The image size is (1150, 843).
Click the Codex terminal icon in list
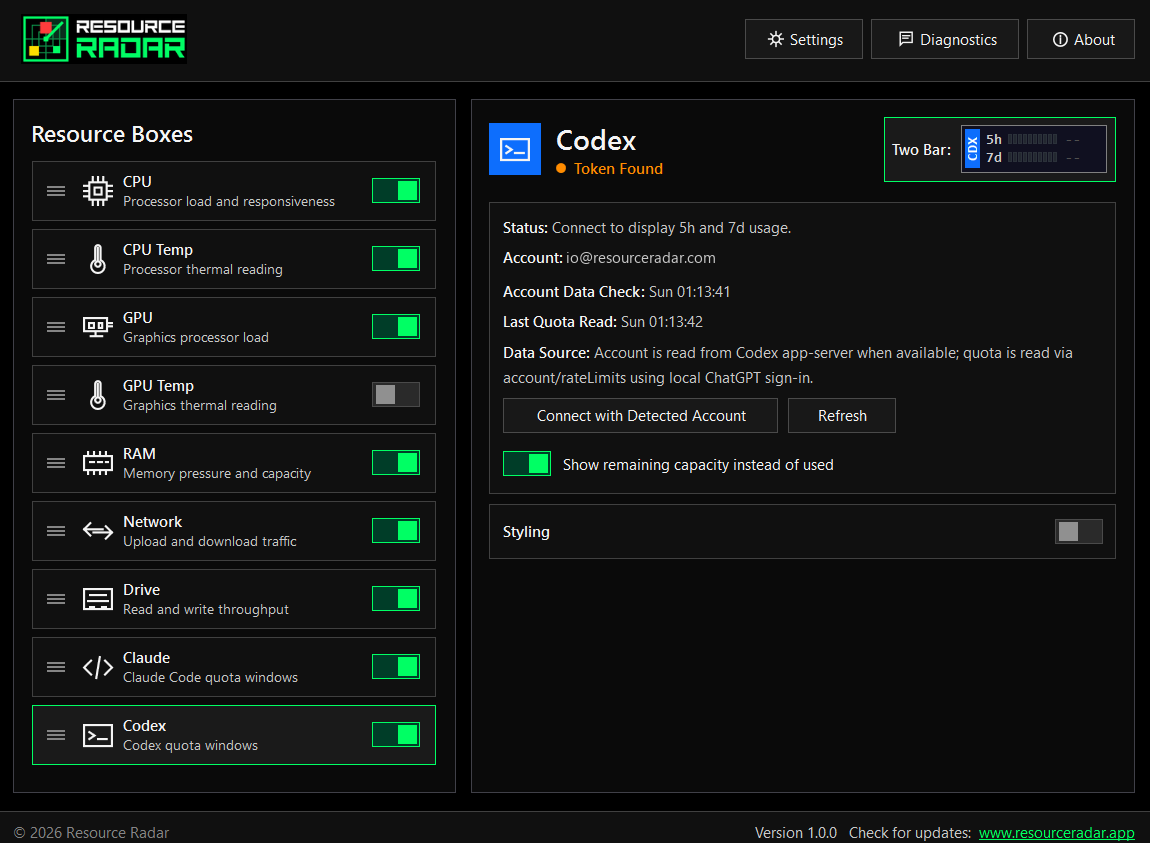coord(98,735)
